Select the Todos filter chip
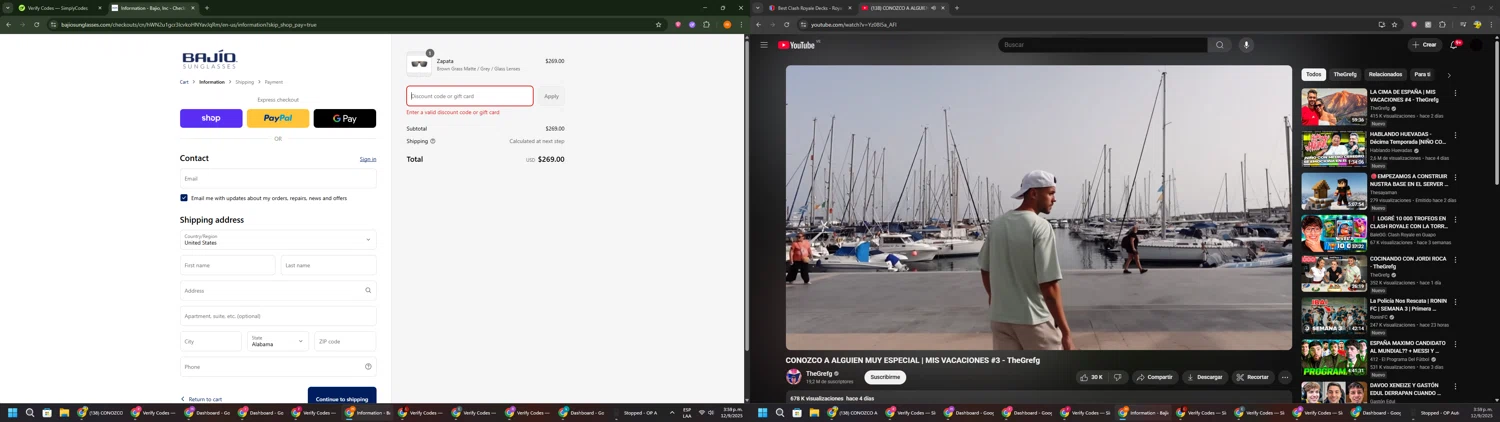This screenshot has height=422, width=1500. (x=1314, y=74)
